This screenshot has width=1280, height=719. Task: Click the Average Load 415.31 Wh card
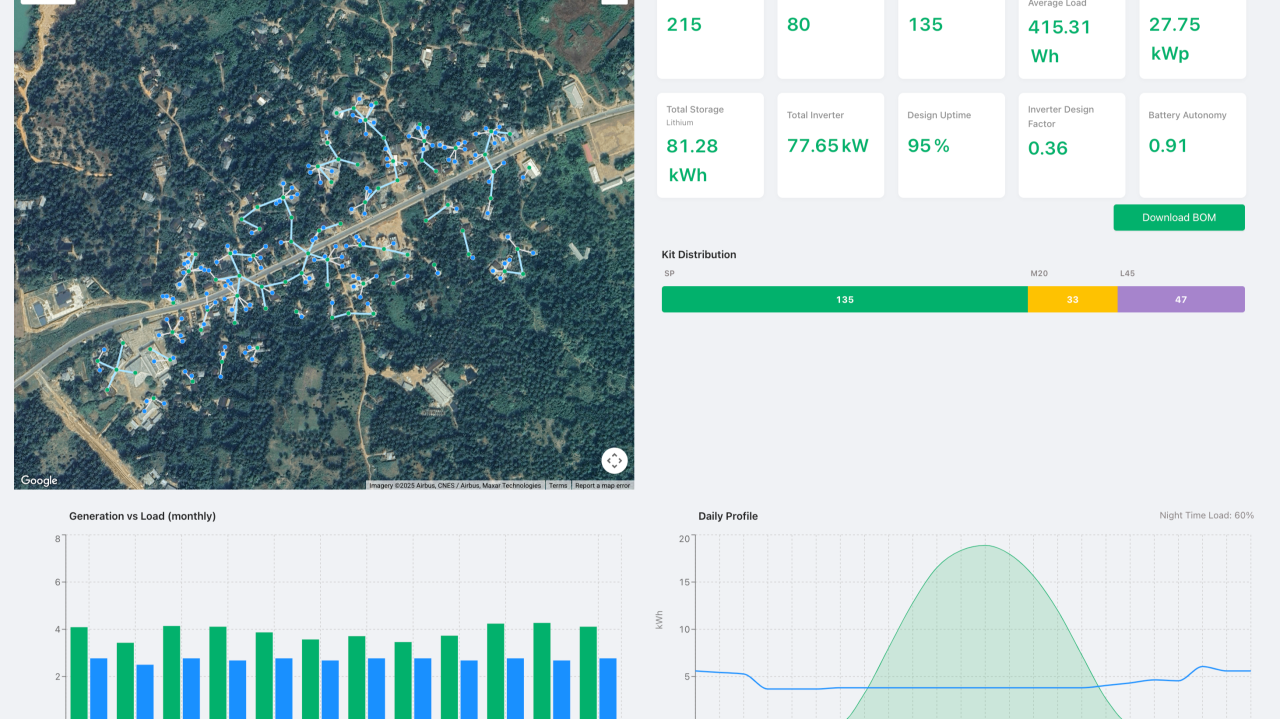click(x=1071, y=38)
